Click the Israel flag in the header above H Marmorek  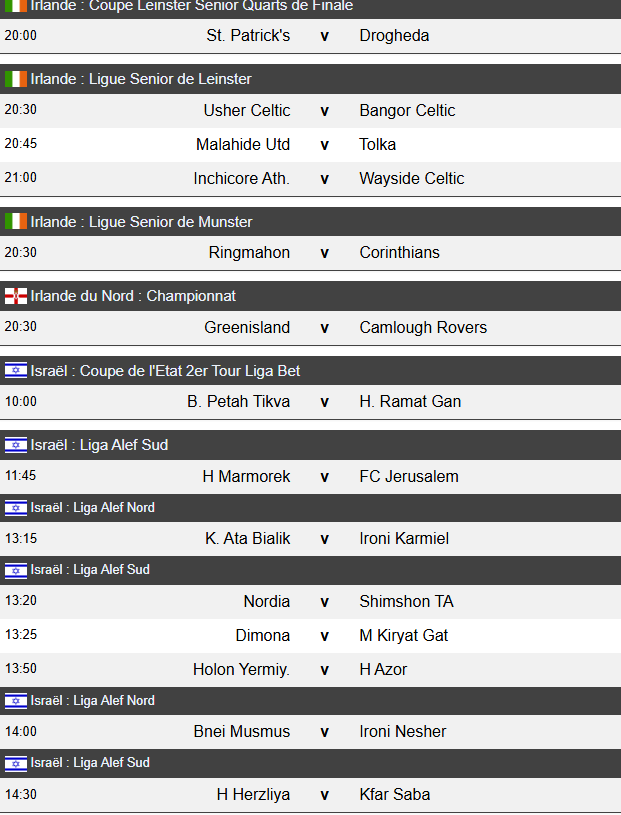16,445
